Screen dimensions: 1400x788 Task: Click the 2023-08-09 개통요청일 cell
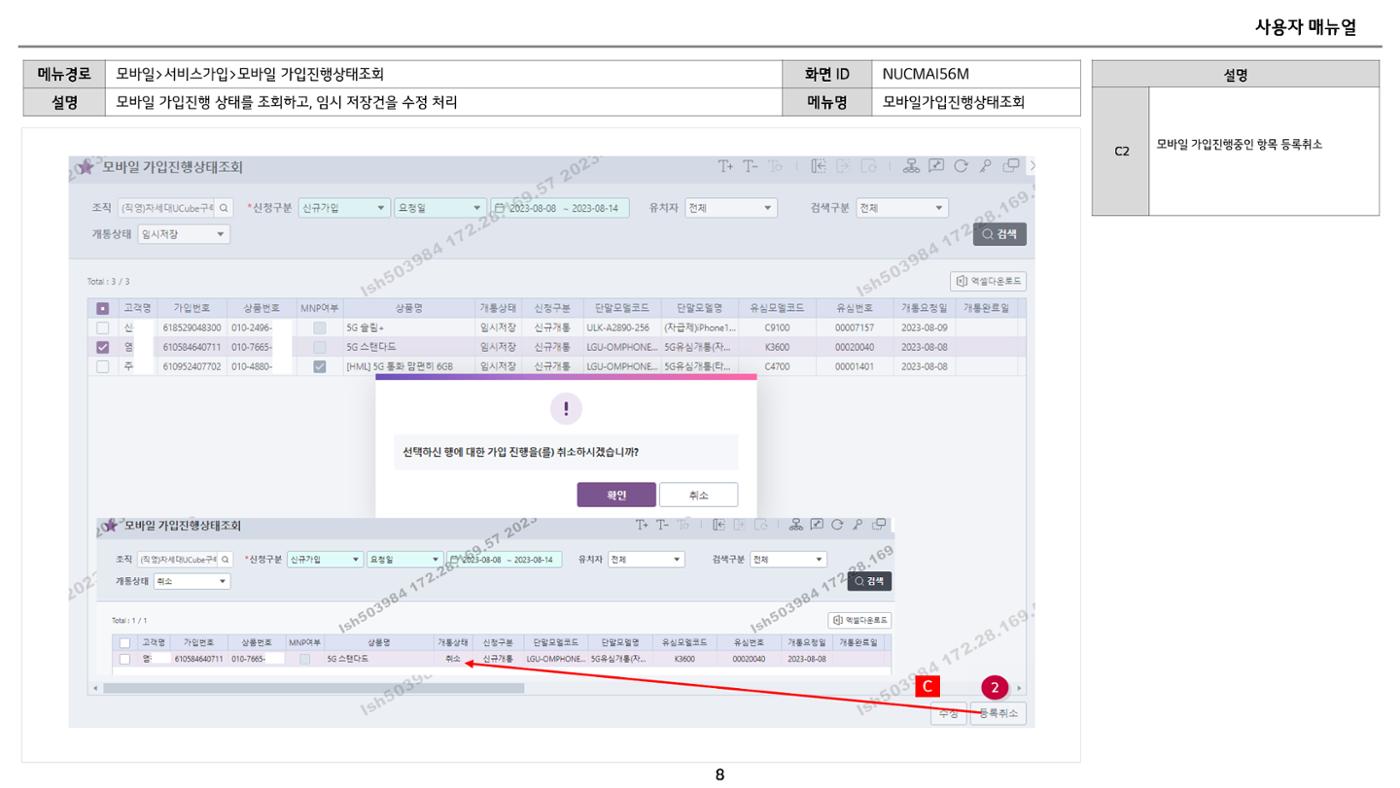coord(923,328)
